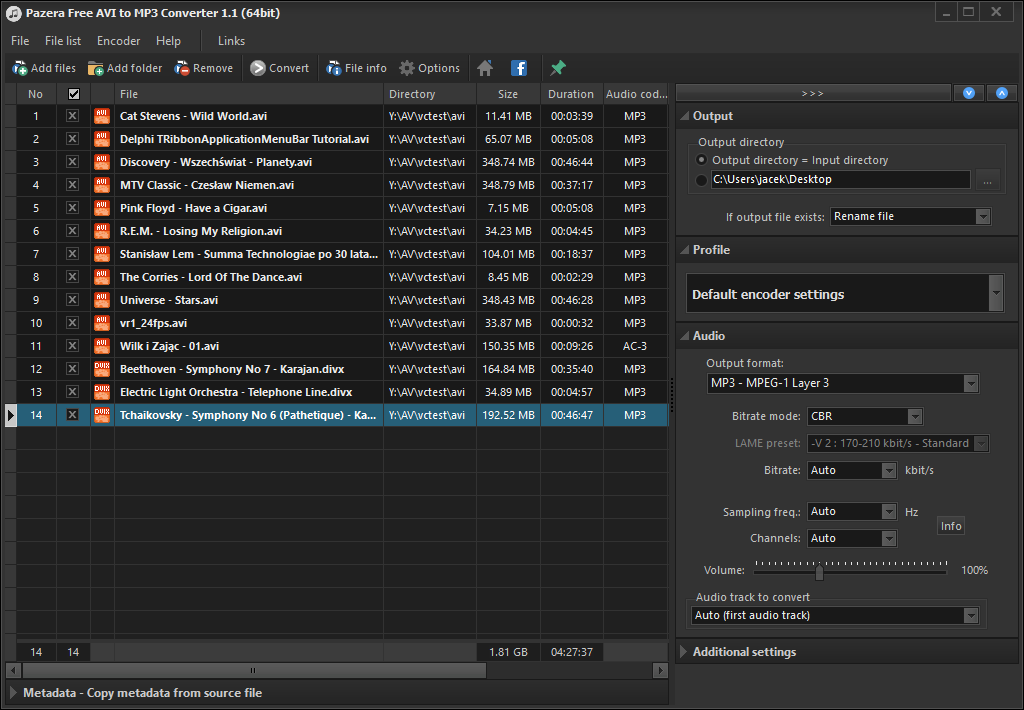Screen dimensions: 1024x710
Task: Click AVI icon of MTV Classic row
Action: click(x=102, y=185)
